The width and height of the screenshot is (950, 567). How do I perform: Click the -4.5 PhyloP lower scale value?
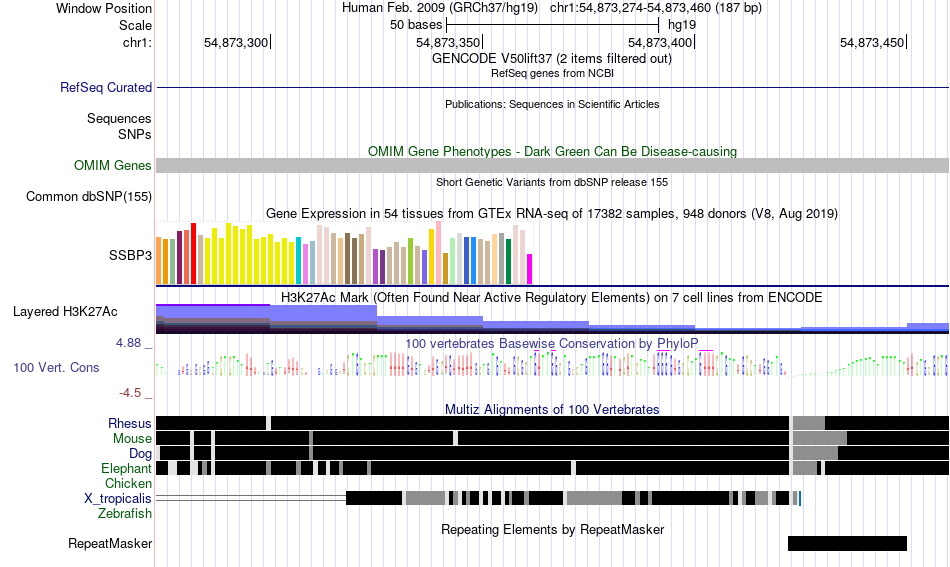tap(130, 393)
